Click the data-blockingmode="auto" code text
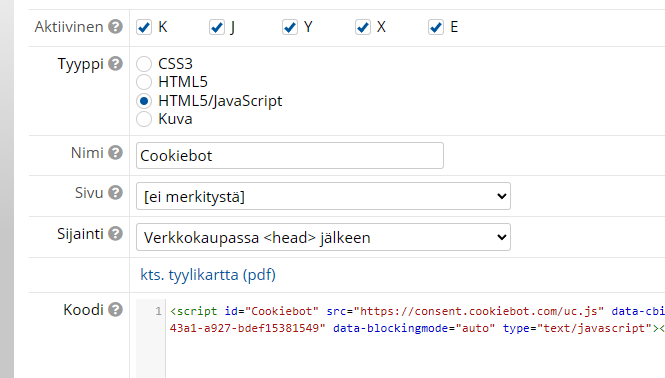Screen dimensions: 665x378 coord(414,328)
